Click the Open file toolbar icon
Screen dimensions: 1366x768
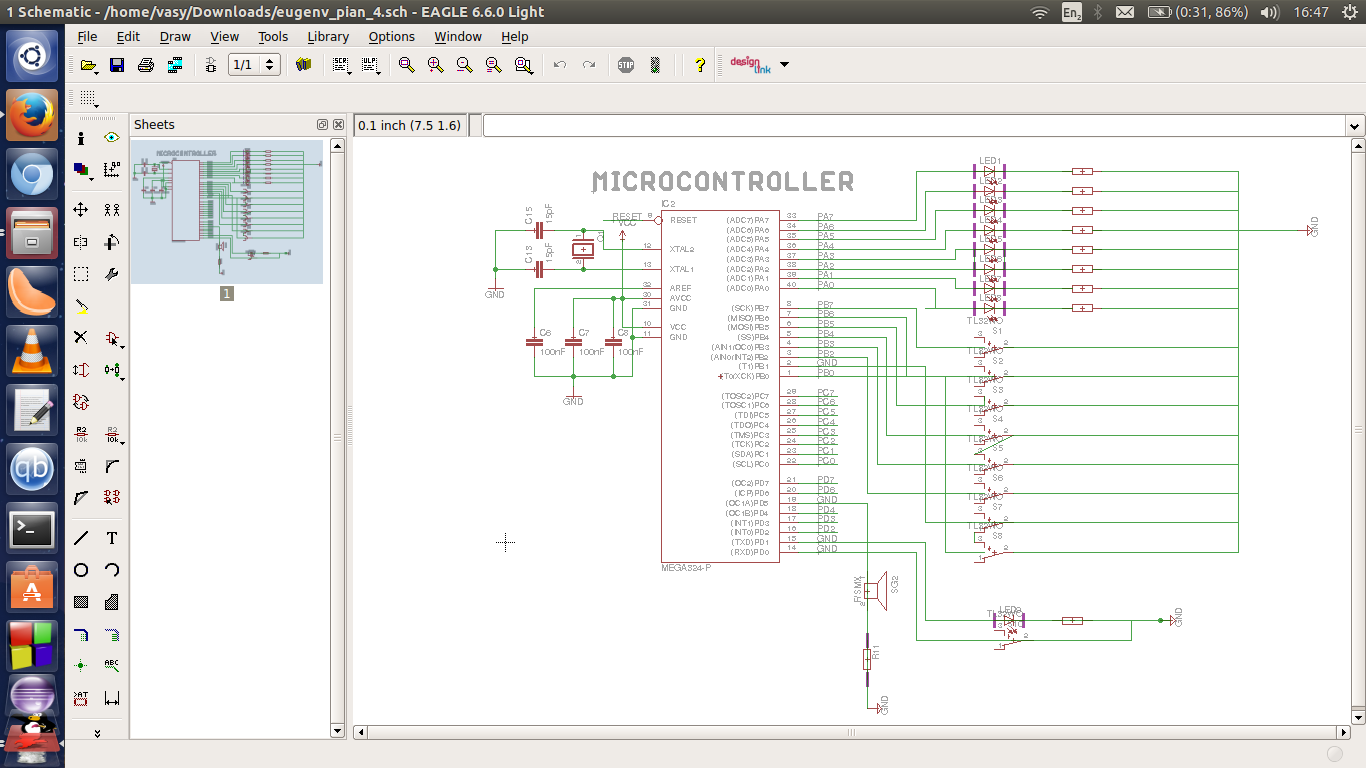click(88, 65)
